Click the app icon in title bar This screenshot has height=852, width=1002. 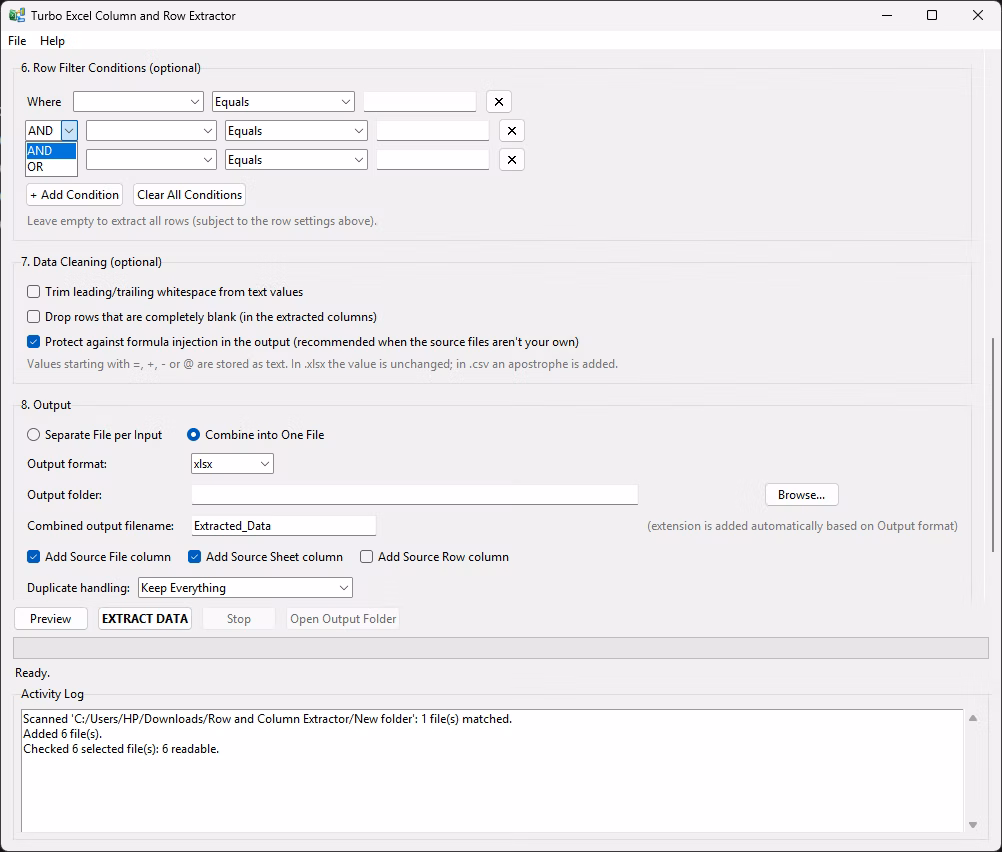point(17,15)
